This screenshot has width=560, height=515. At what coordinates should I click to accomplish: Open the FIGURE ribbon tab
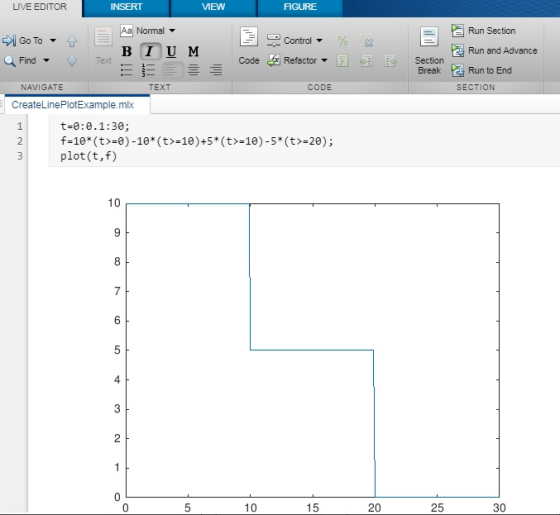(300, 7)
